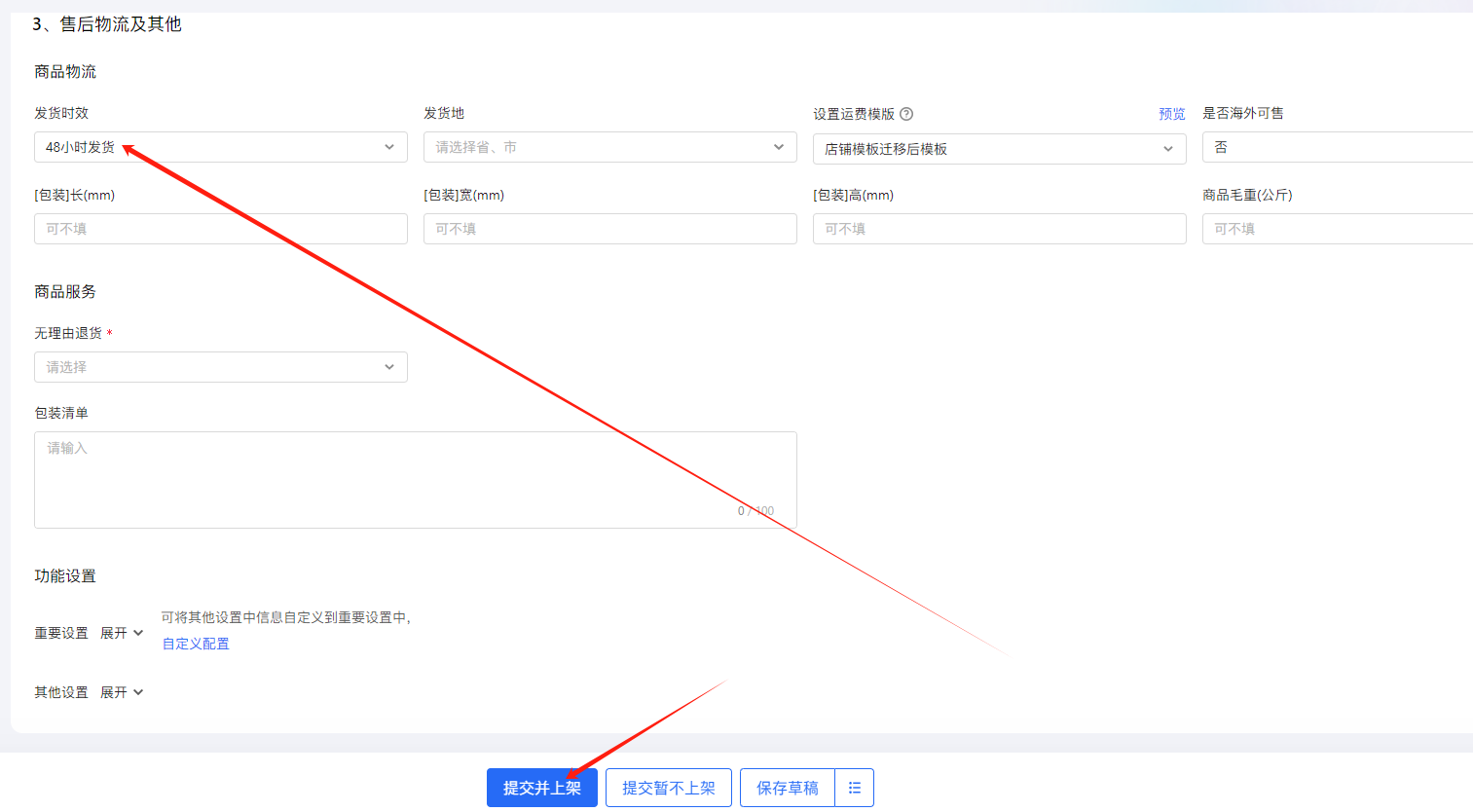Click the help icon beside 设置运费模版
Viewport: 1473px width, 812px height.
coord(906,114)
